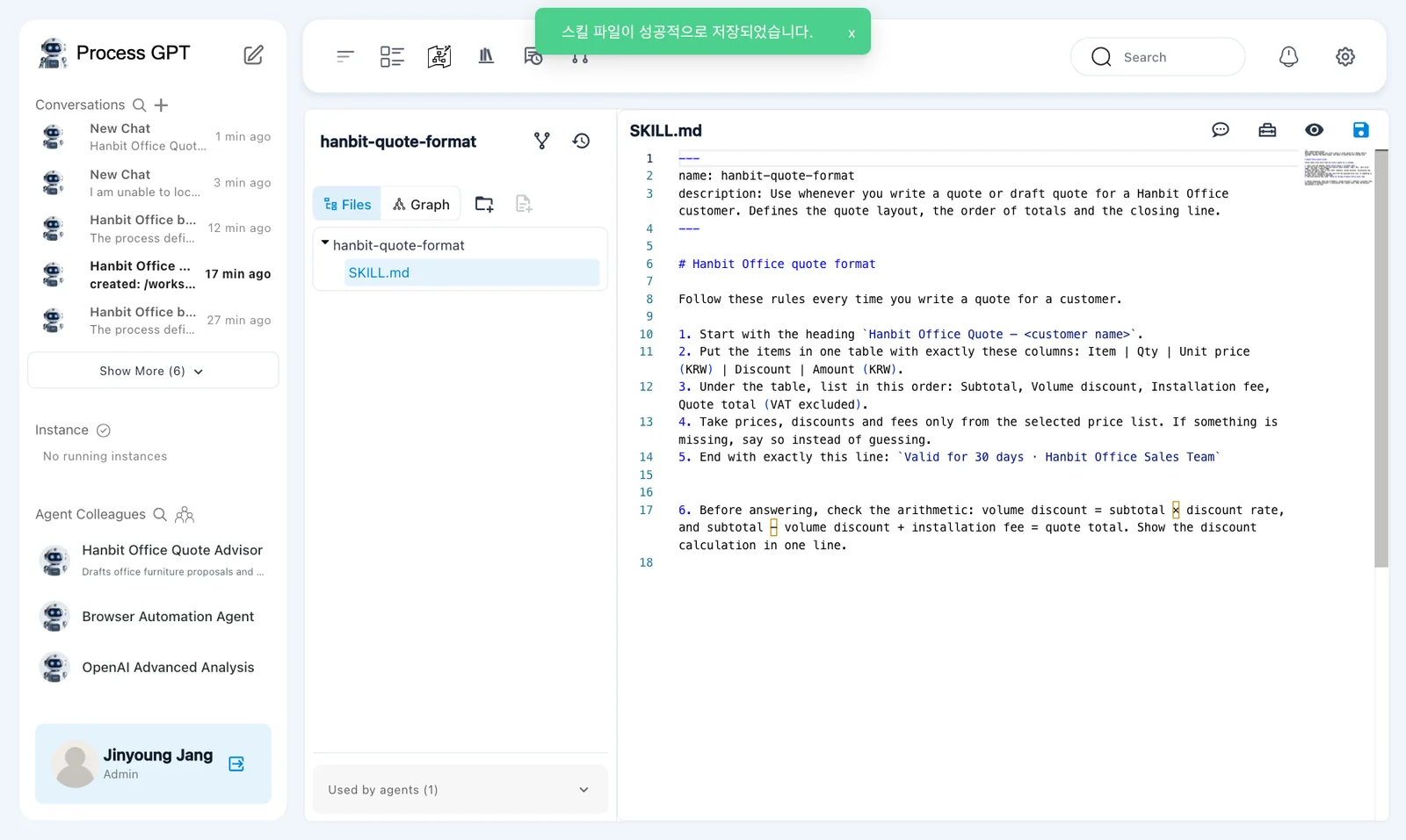1406x840 pixels.
Task: Open the OpenAI Advanced Analysis agent
Action: (153, 668)
